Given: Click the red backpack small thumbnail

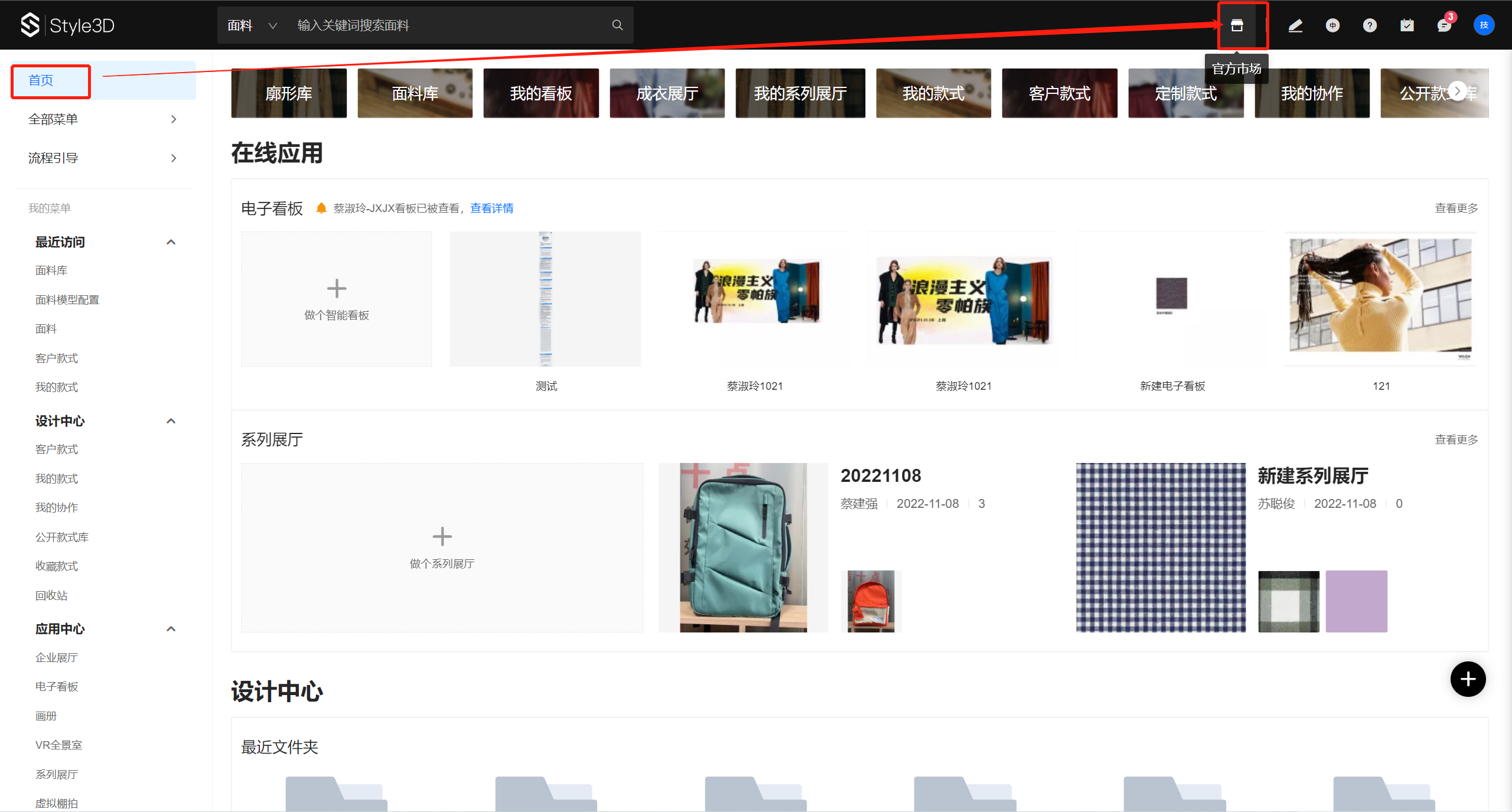Looking at the screenshot, I should pyautogui.click(x=871, y=601).
